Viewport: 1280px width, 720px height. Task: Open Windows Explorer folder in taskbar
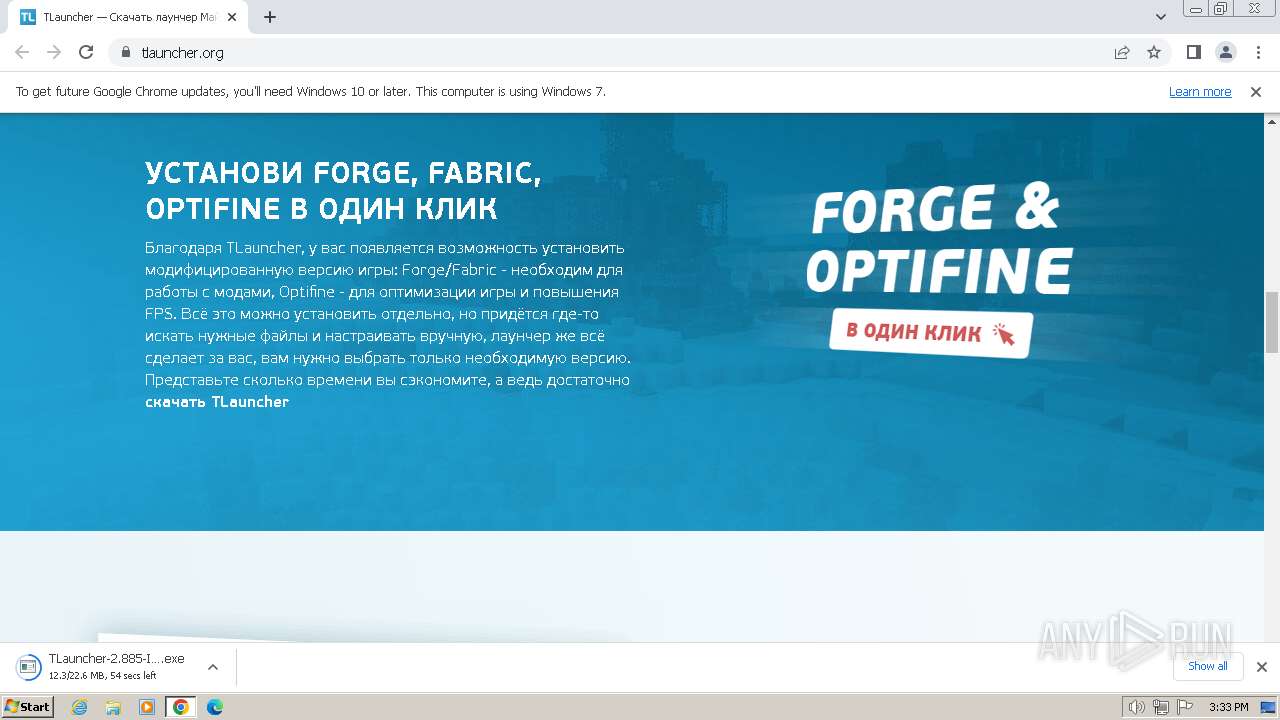tap(113, 707)
